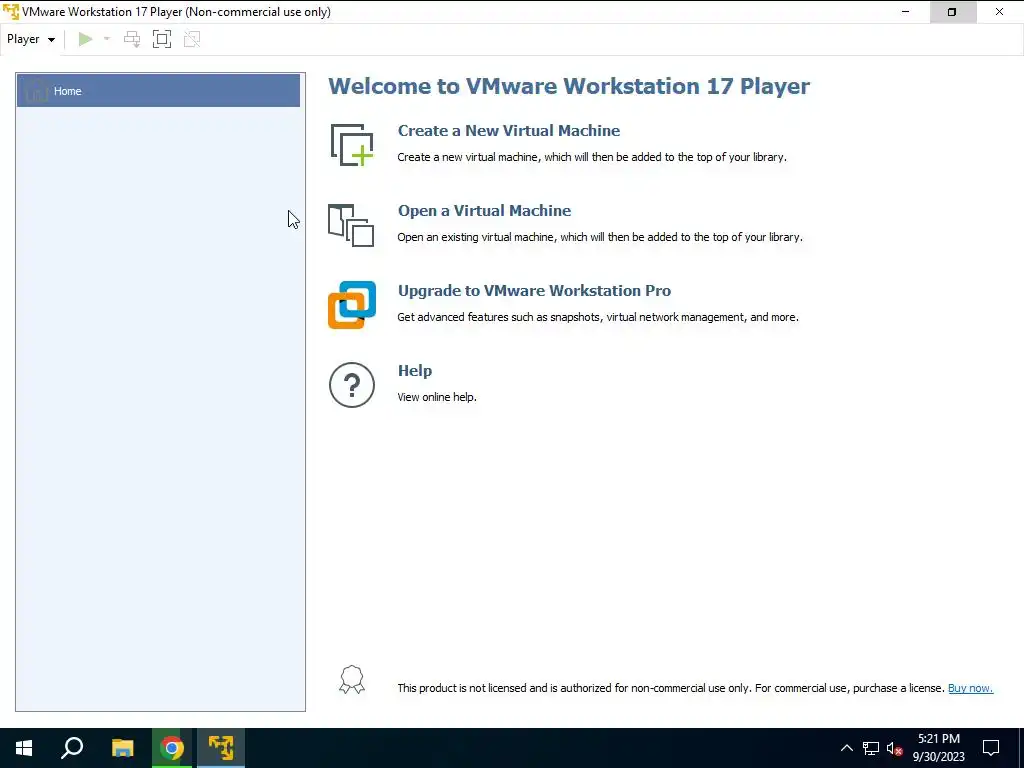Click 'View online help.' text
The image size is (1024, 768).
[x=437, y=397]
